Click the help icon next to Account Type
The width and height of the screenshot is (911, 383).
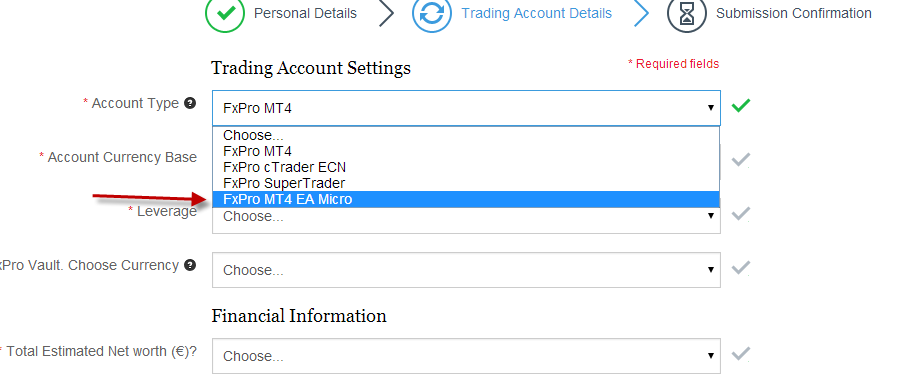tap(189, 103)
